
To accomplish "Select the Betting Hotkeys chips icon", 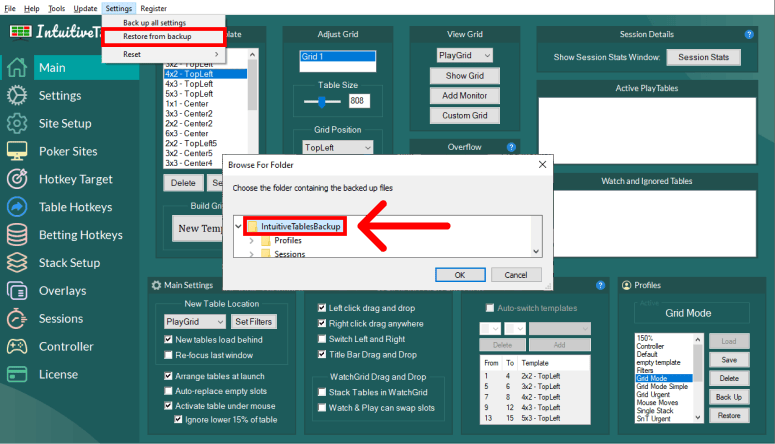I will 17,235.
